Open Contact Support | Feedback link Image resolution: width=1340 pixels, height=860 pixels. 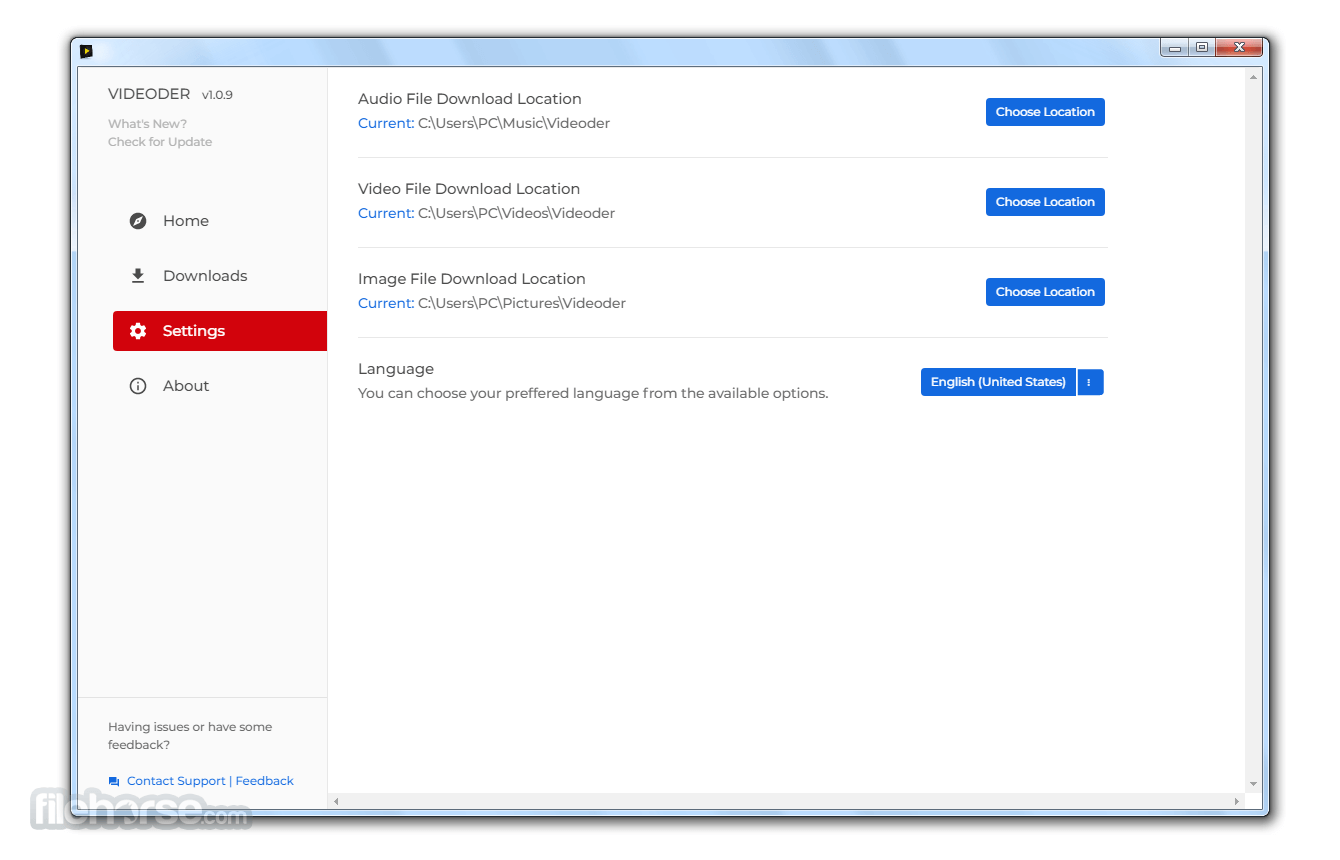click(210, 781)
